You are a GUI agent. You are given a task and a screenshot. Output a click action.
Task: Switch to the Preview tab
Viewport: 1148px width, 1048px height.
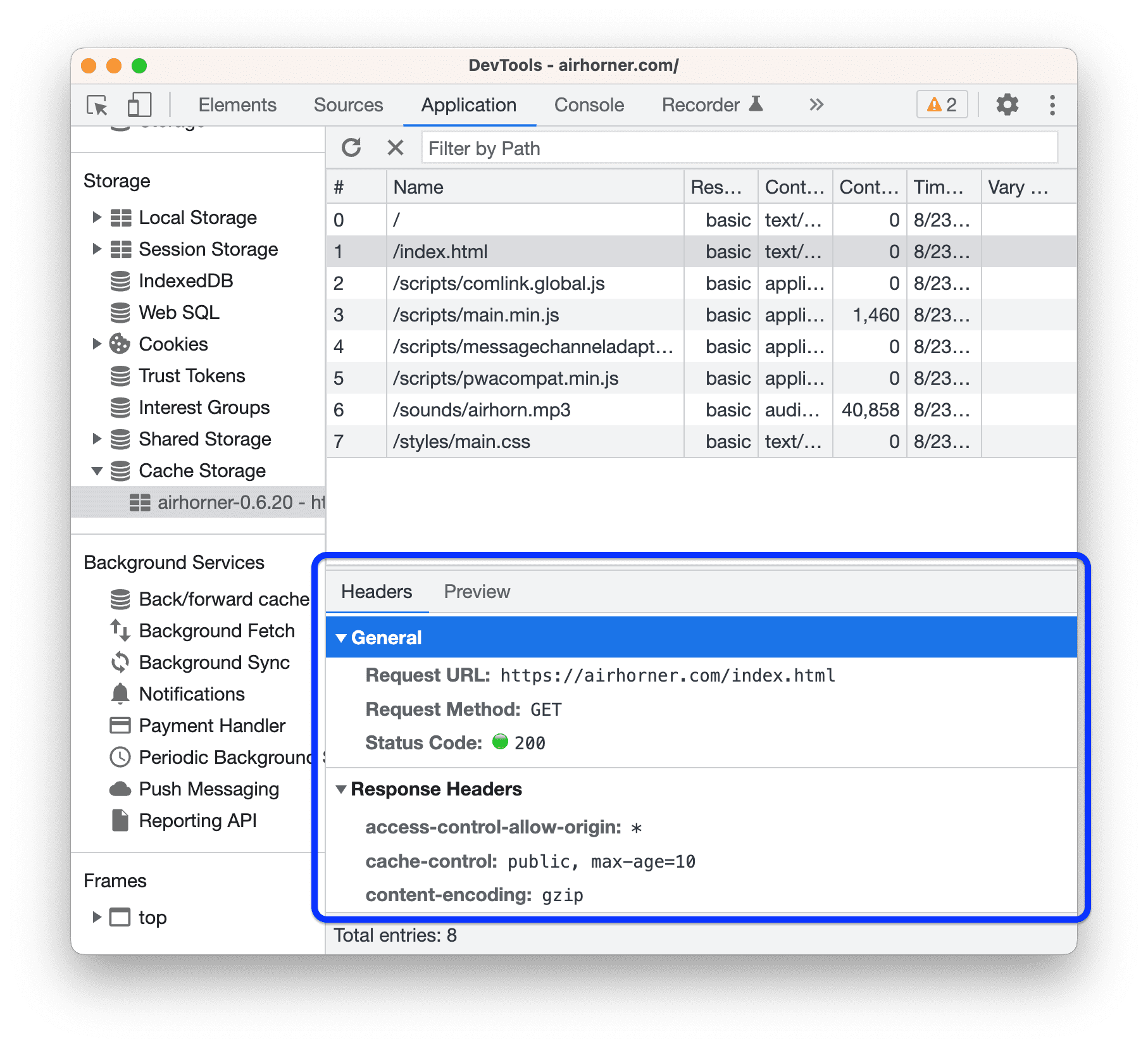pyautogui.click(x=477, y=591)
